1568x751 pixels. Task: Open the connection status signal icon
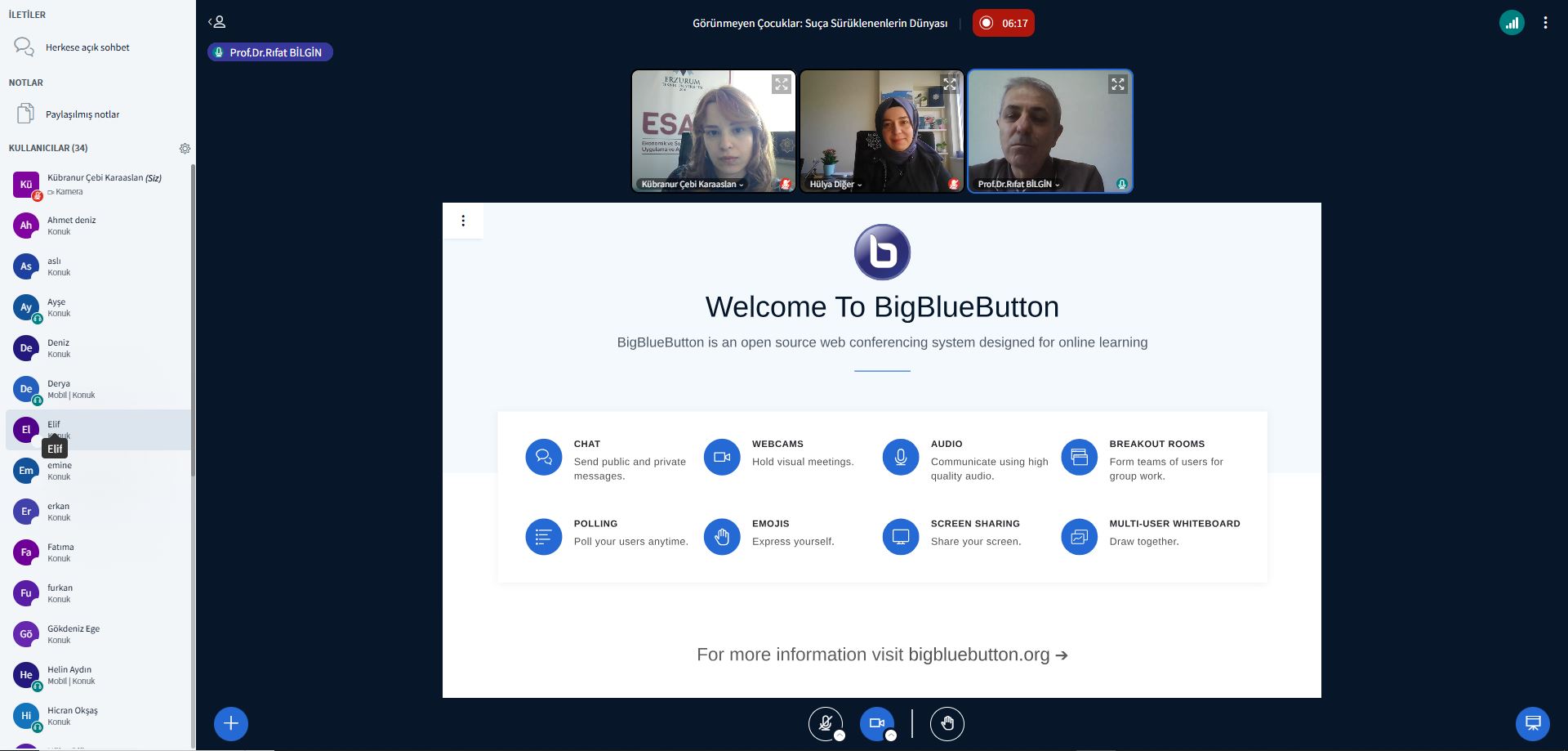(1512, 23)
